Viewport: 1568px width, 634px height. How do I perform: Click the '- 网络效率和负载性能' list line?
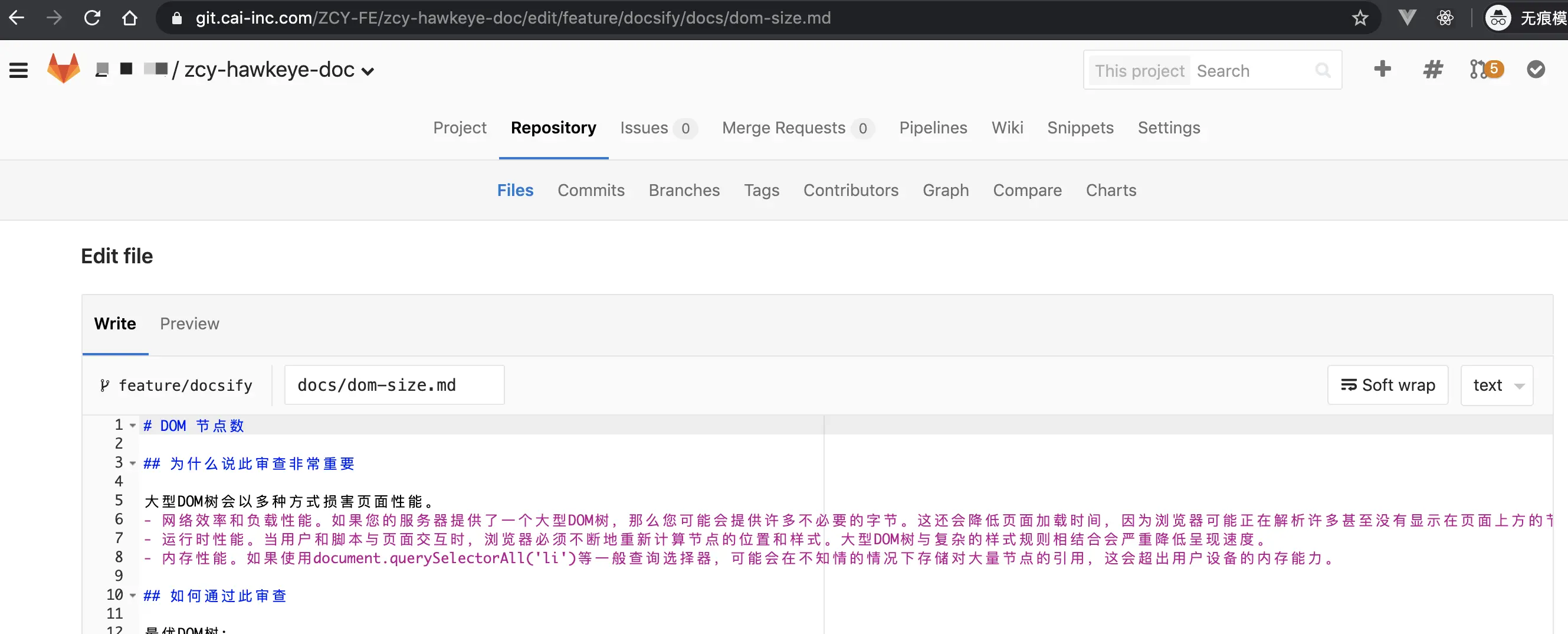[848, 520]
